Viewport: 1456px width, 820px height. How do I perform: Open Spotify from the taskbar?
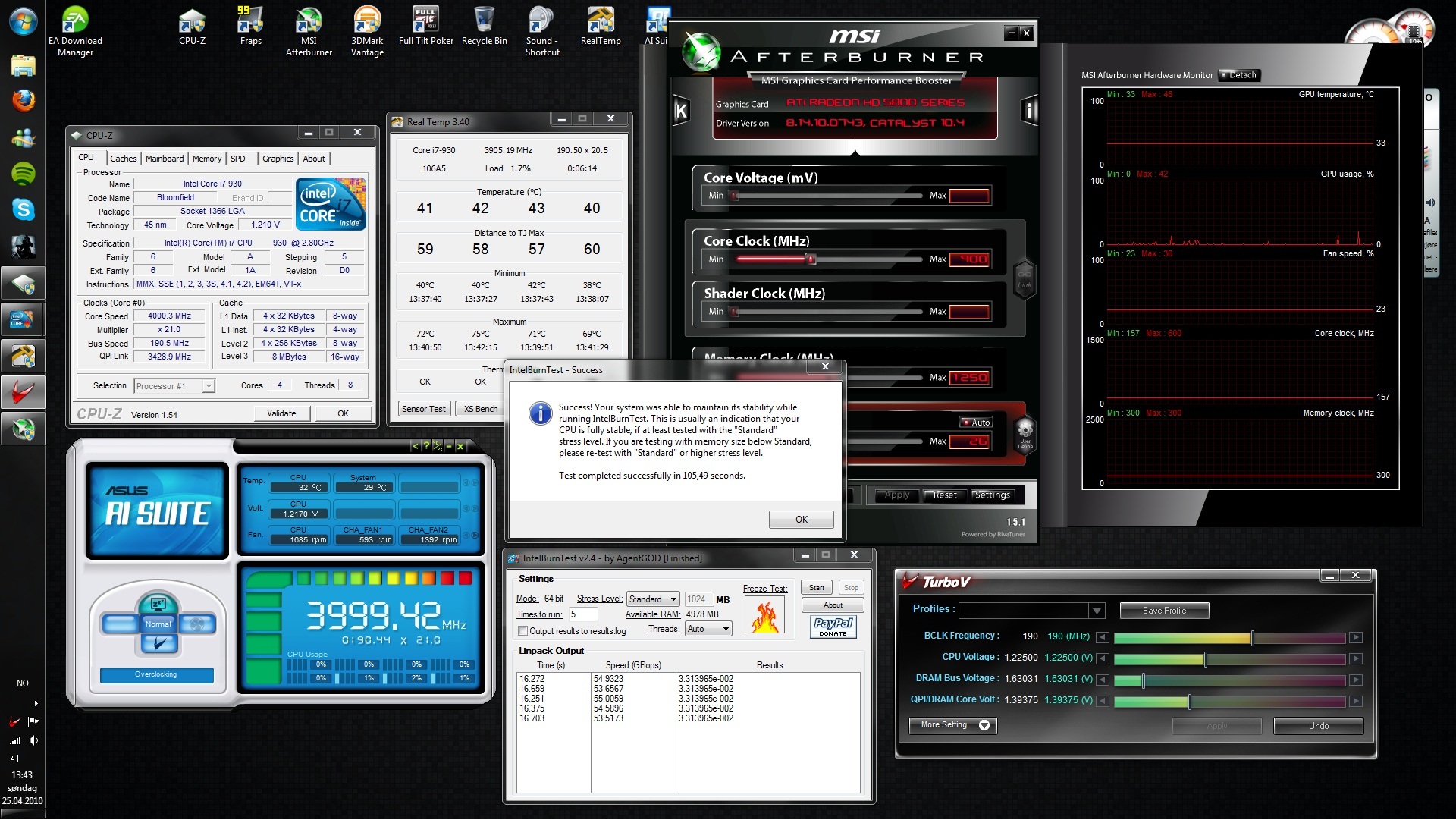tap(24, 174)
